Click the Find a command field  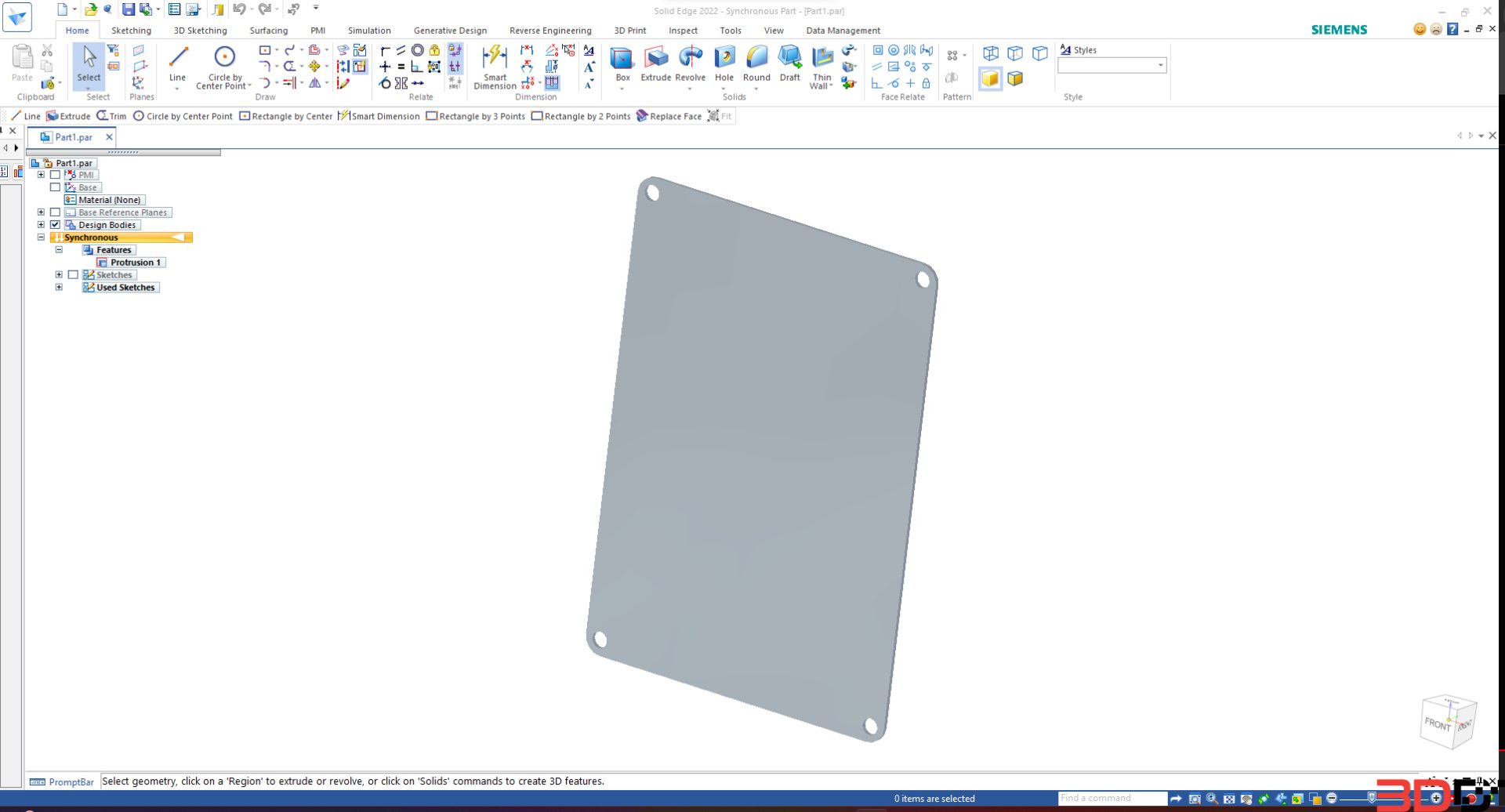pos(1112,798)
